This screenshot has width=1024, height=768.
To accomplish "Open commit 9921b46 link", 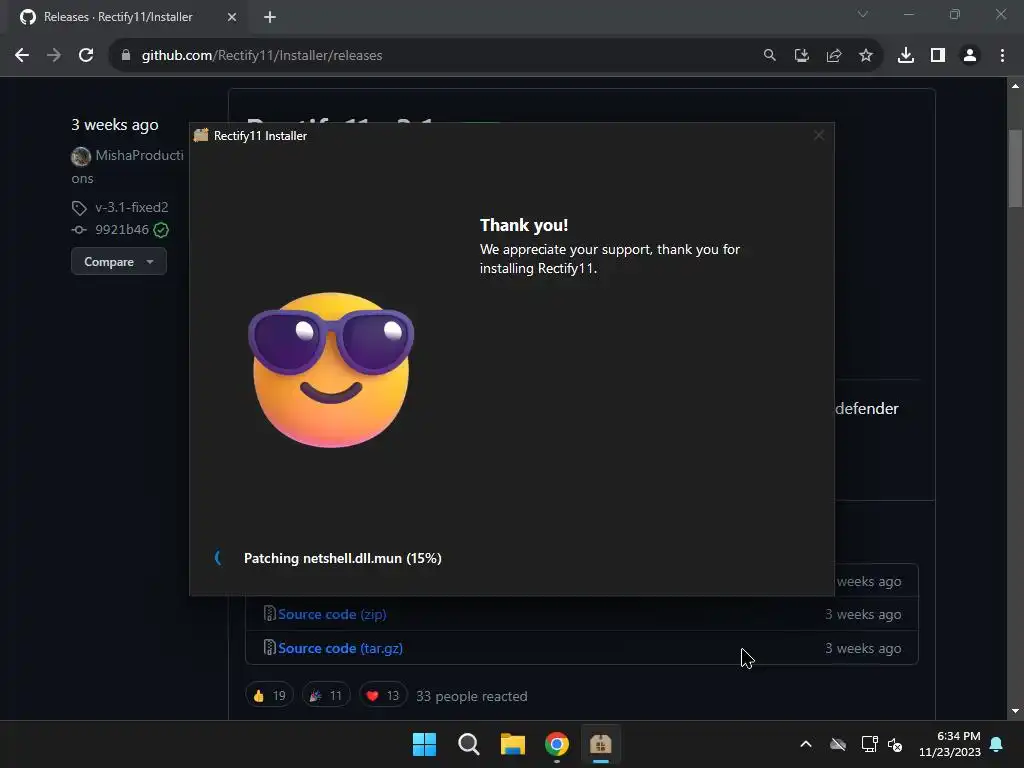I will pyautogui.click(x=121, y=229).
